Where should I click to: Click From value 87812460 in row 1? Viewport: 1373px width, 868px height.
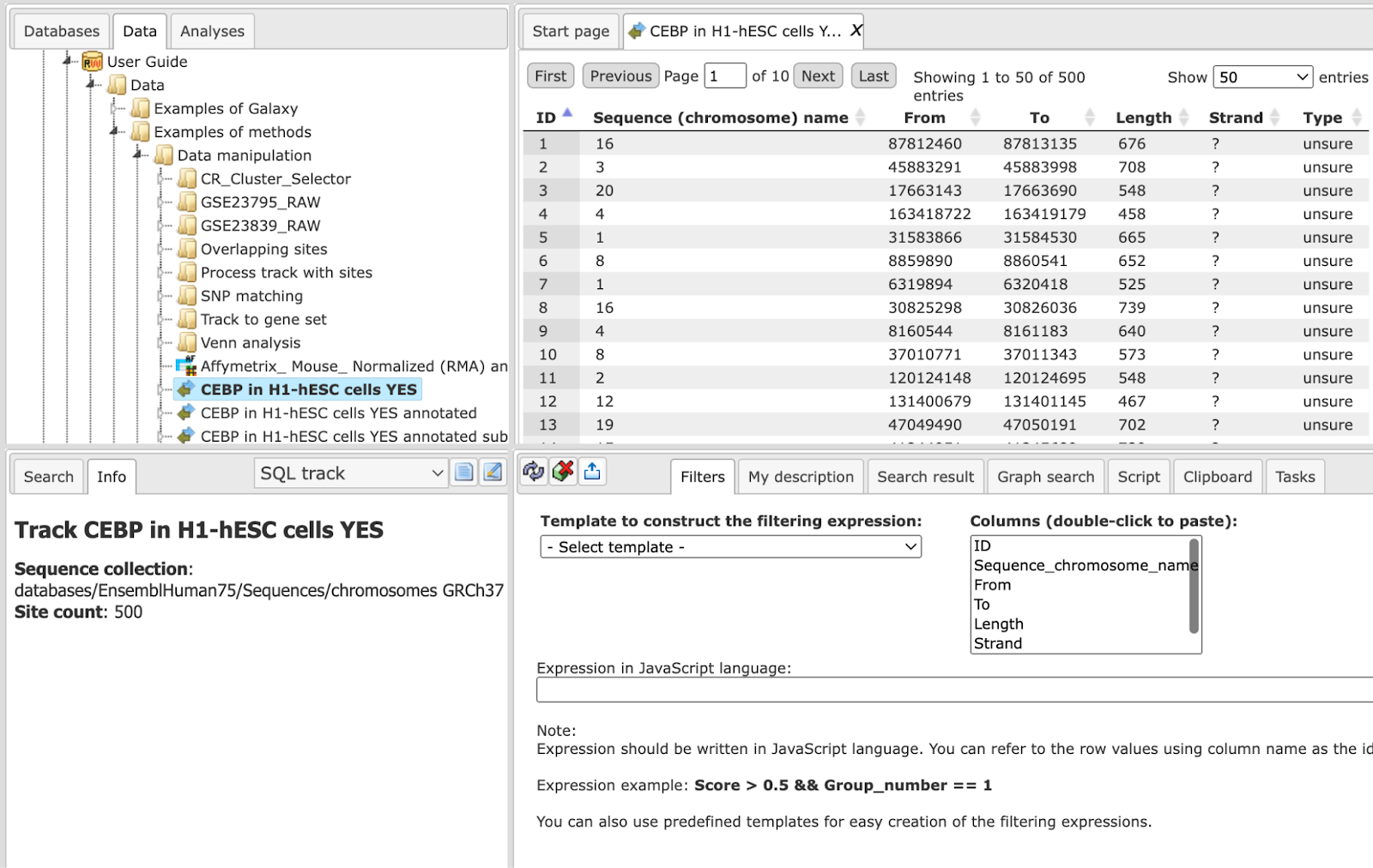pyautogui.click(x=925, y=144)
